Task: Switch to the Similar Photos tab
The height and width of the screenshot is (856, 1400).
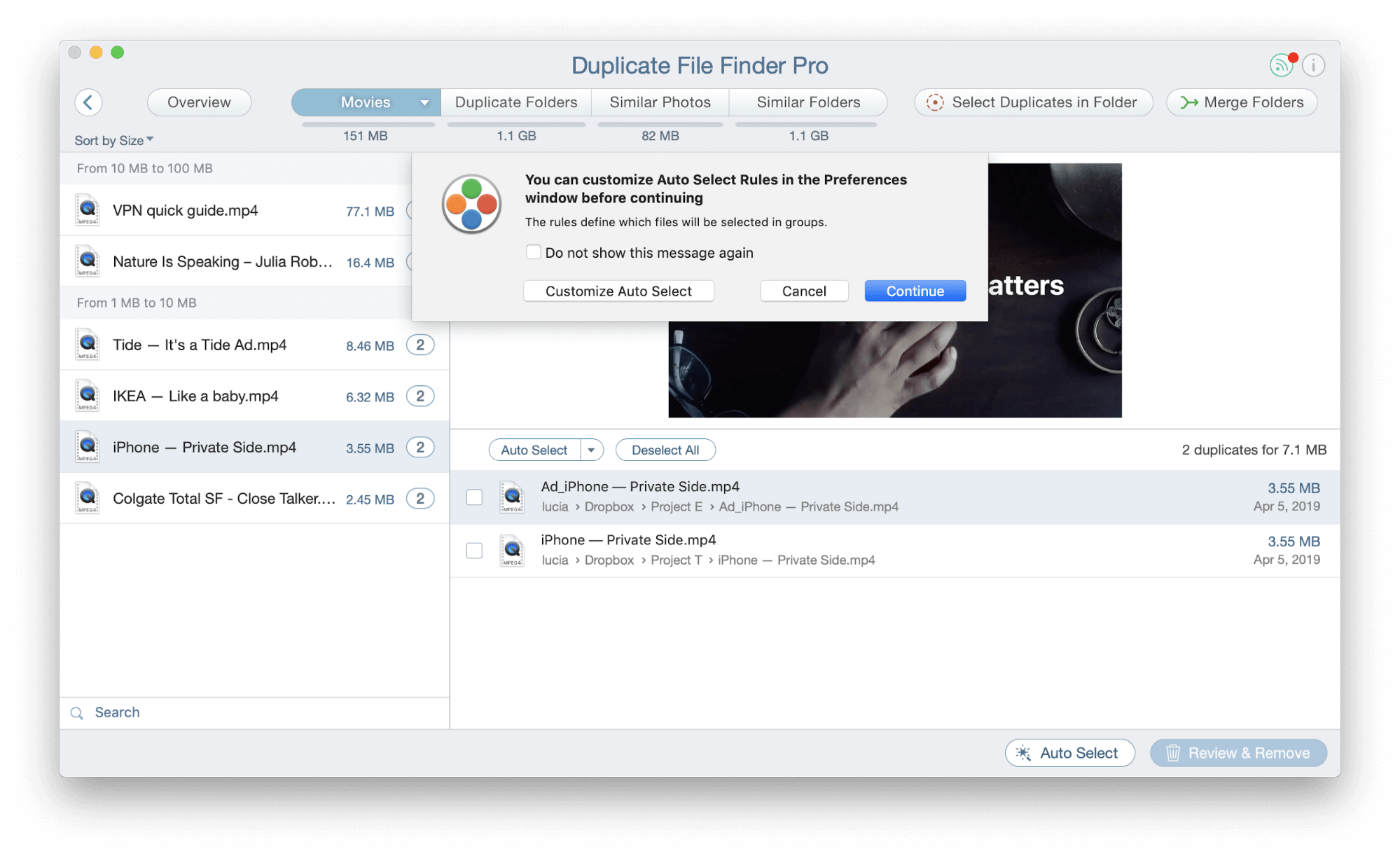Action: [x=660, y=102]
